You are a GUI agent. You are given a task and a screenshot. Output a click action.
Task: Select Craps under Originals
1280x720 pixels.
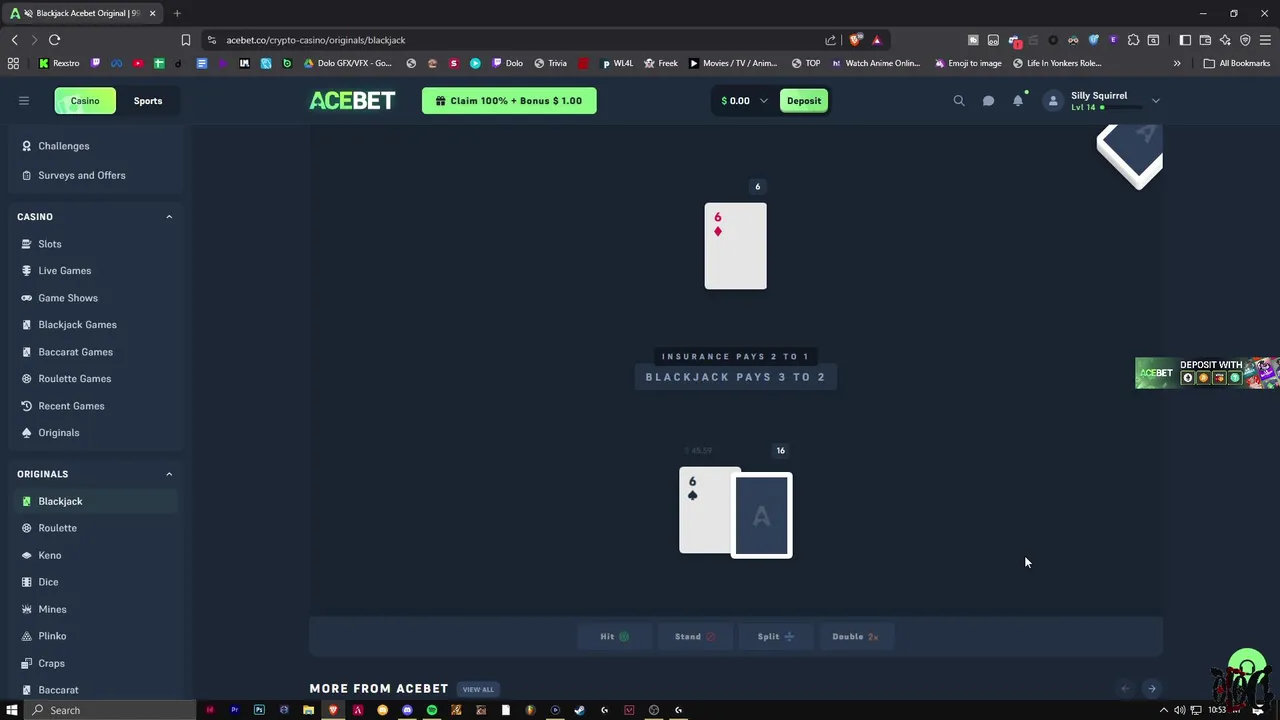tap(51, 663)
